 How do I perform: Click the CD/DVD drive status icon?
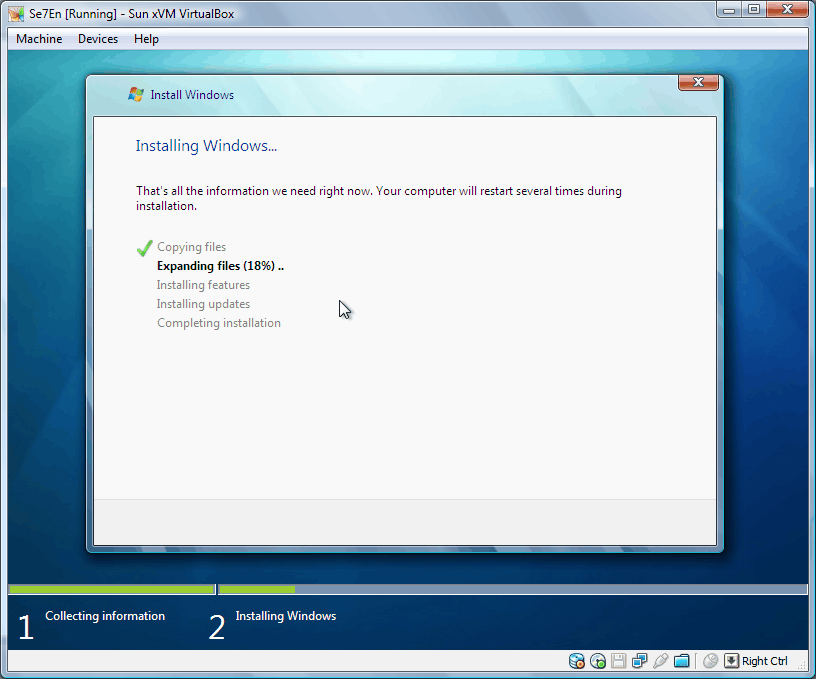pyautogui.click(x=598, y=661)
